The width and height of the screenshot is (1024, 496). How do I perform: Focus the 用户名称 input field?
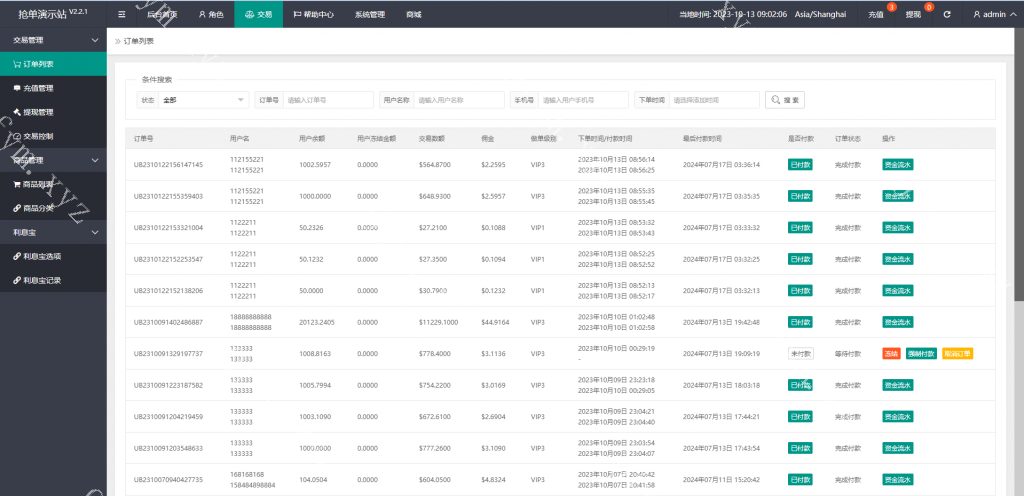(459, 100)
